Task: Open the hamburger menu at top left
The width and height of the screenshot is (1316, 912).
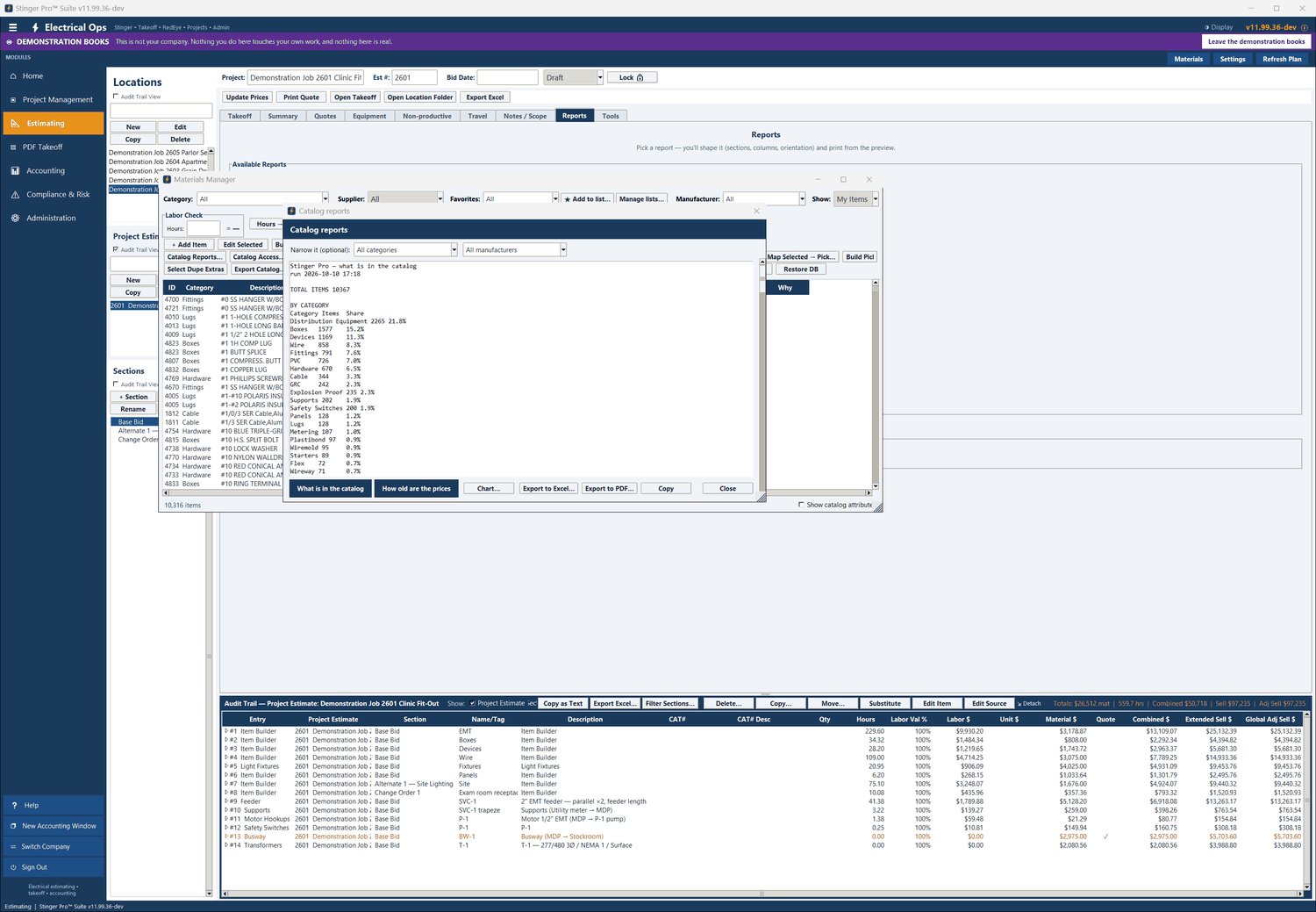Action: click(12, 27)
